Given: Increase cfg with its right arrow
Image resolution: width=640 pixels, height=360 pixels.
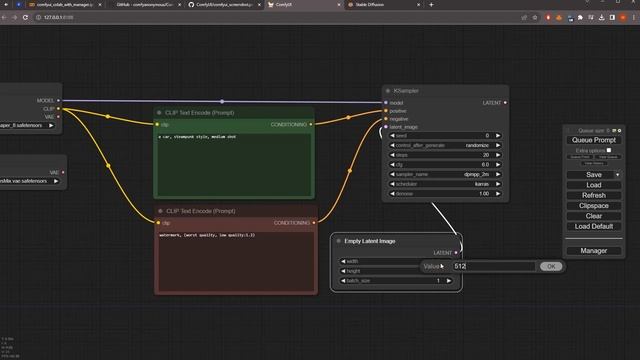Looking at the screenshot, I should pos(498,164).
